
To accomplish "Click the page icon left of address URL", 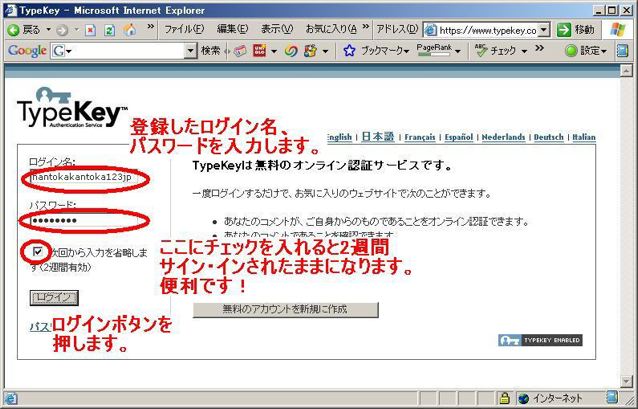I will point(430,30).
